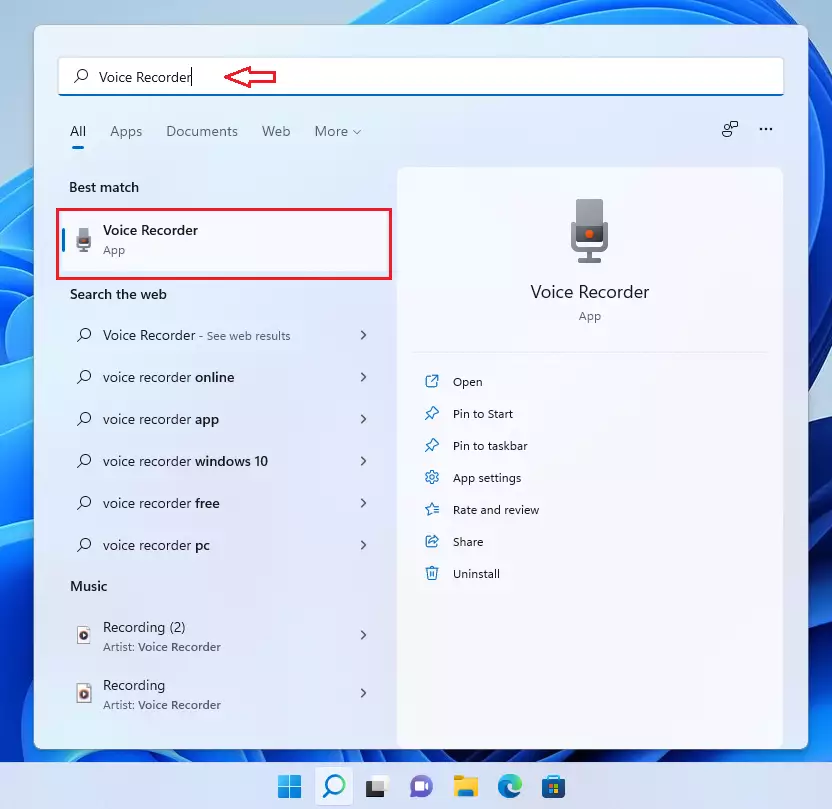The width and height of the screenshot is (832, 809).
Task: Click the Voice Recorder title in preview pane
Action: [590, 292]
